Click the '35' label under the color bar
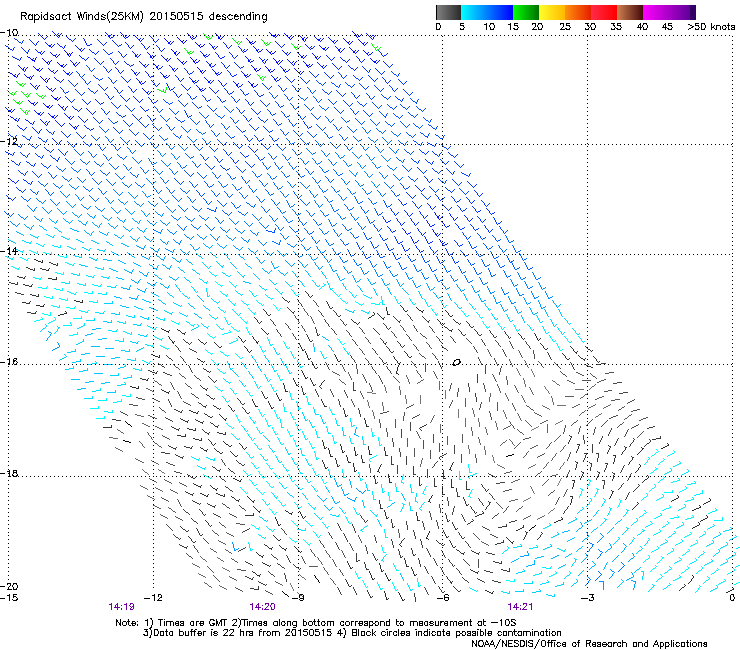Screen dimensions: 740x650 [x=616, y=27]
